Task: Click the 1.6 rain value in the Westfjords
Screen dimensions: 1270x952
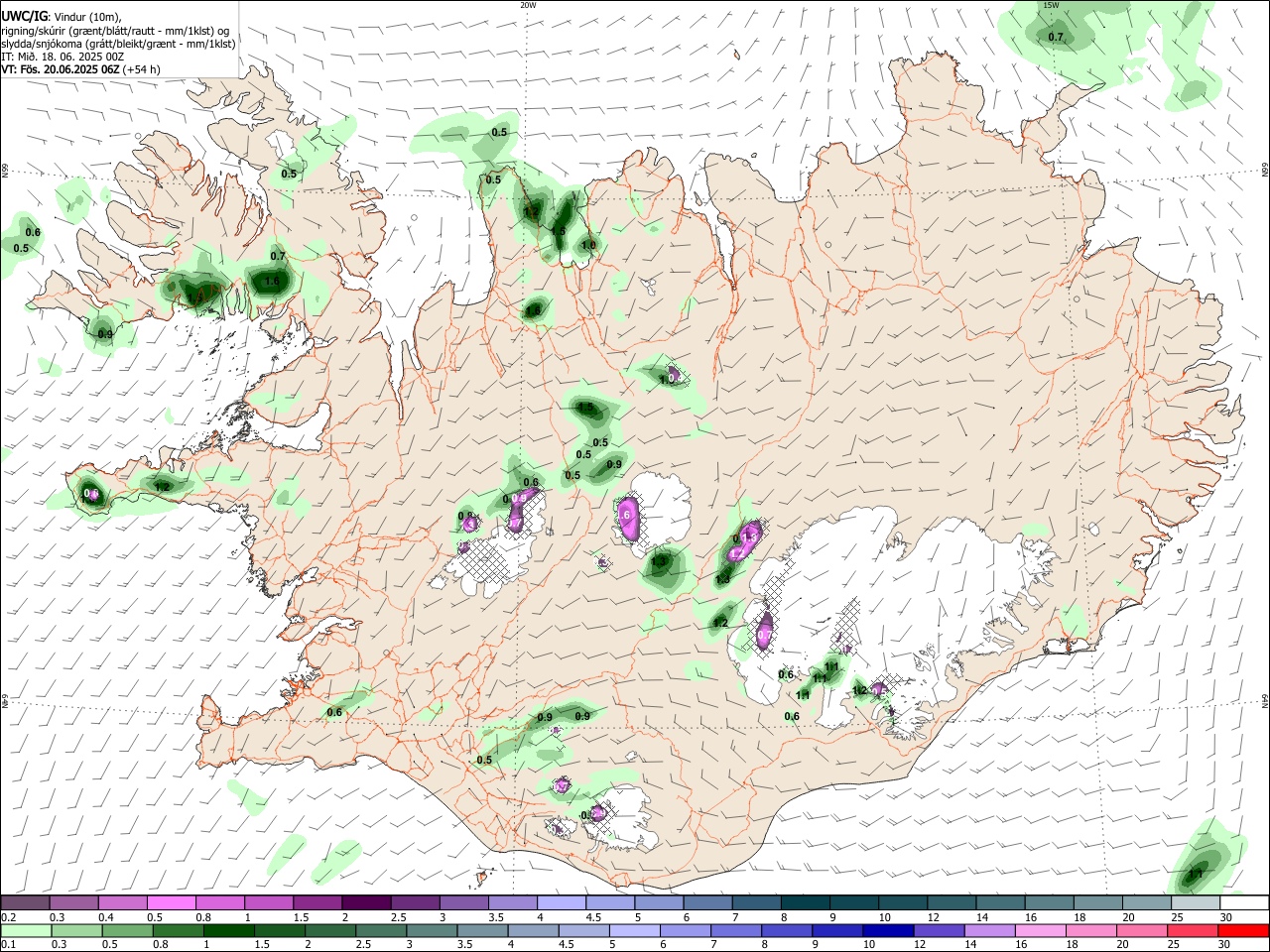Action: (x=272, y=283)
